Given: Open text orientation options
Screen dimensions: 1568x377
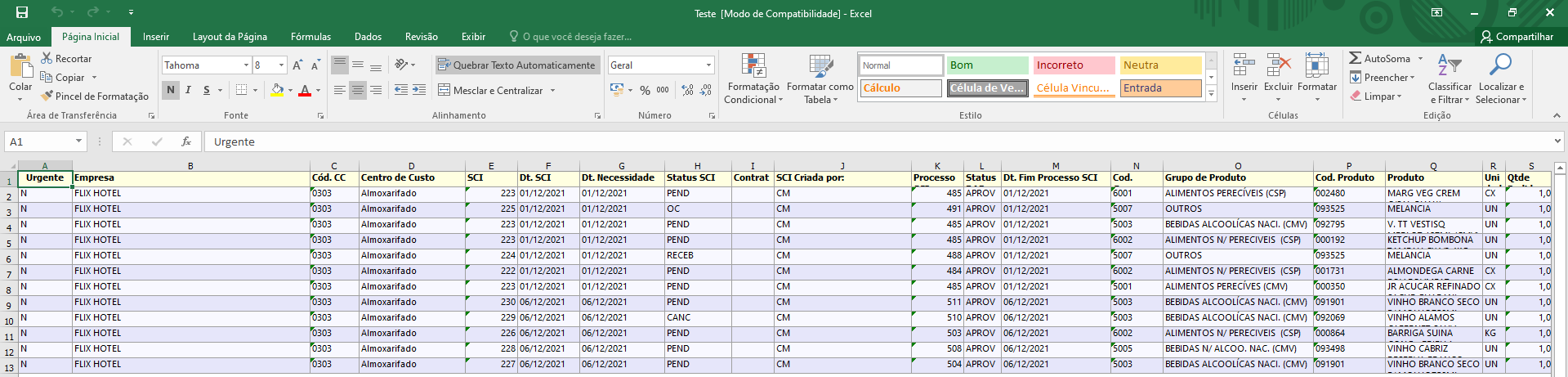Looking at the screenshot, I should [x=404, y=65].
